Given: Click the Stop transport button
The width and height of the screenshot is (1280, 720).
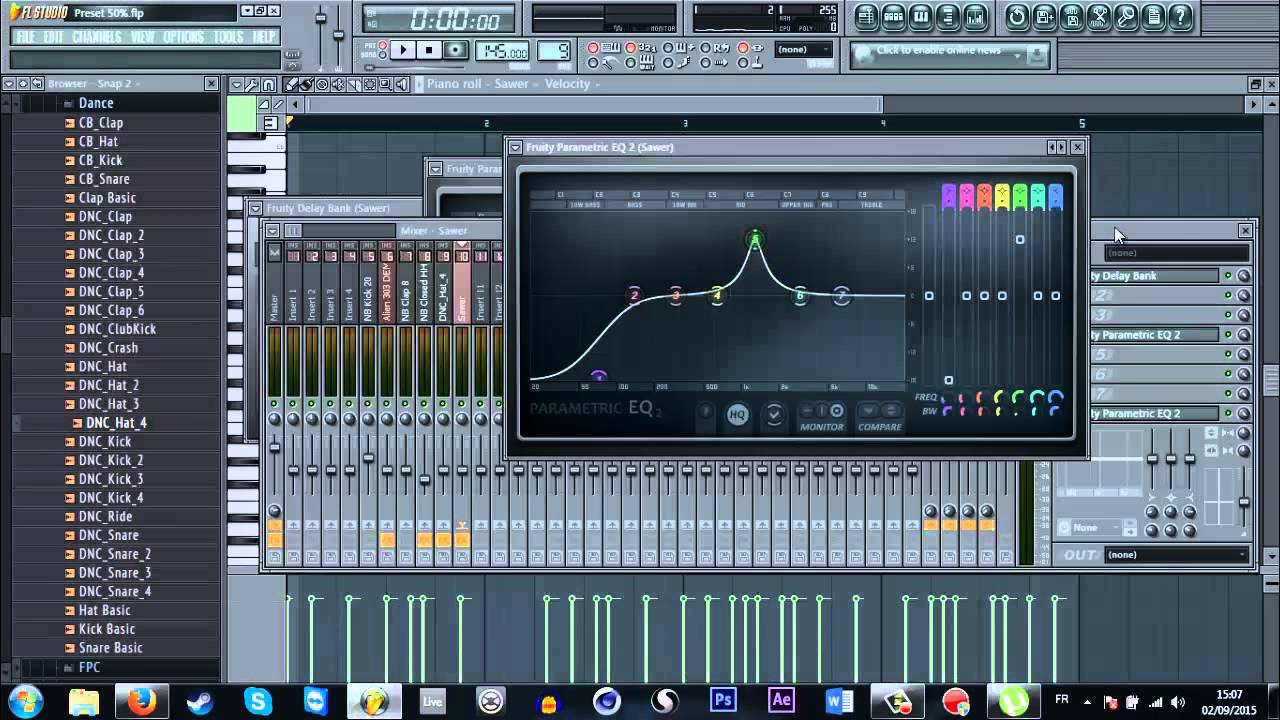Looking at the screenshot, I should 429,50.
